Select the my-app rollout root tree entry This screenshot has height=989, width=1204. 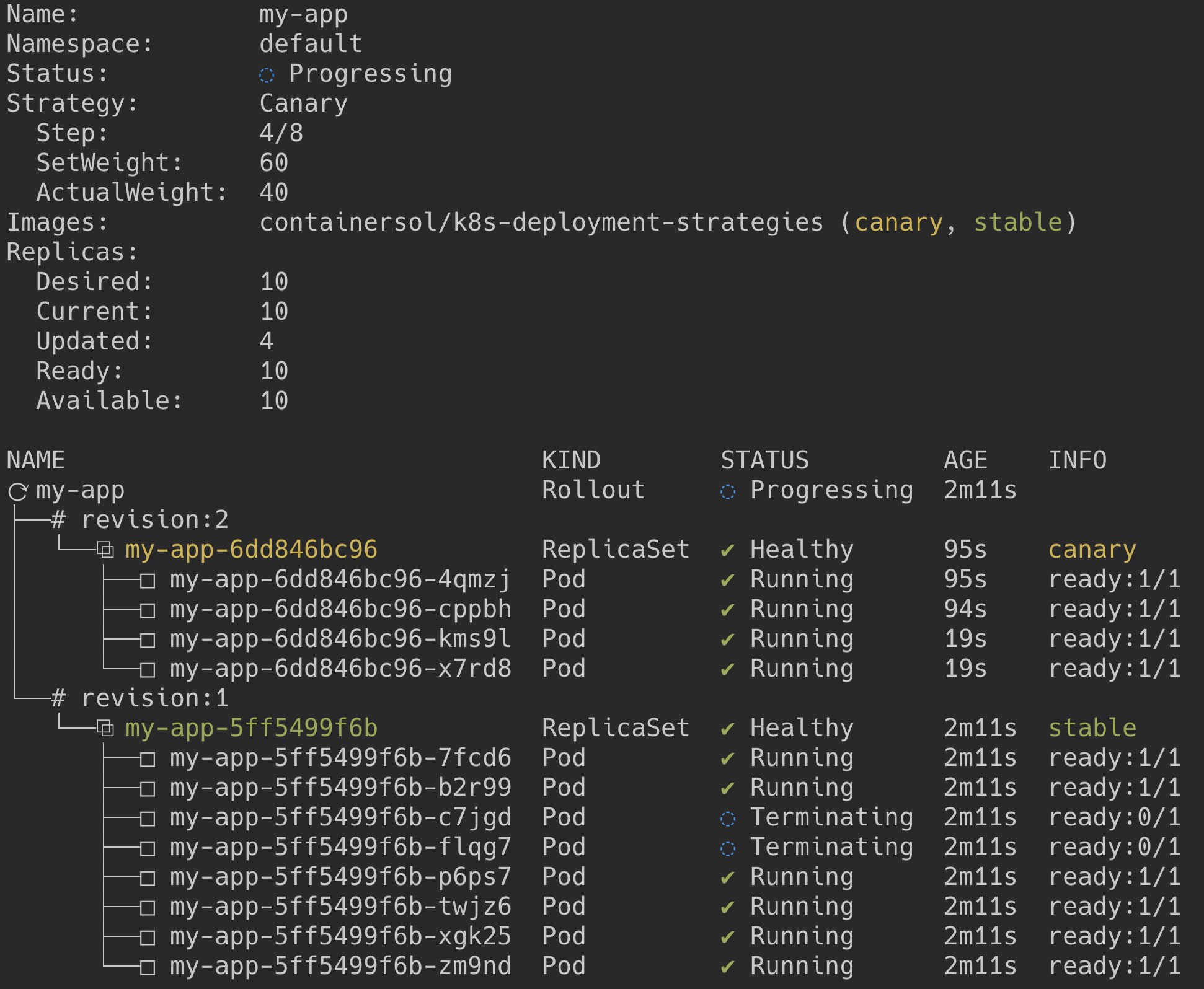click(x=81, y=491)
